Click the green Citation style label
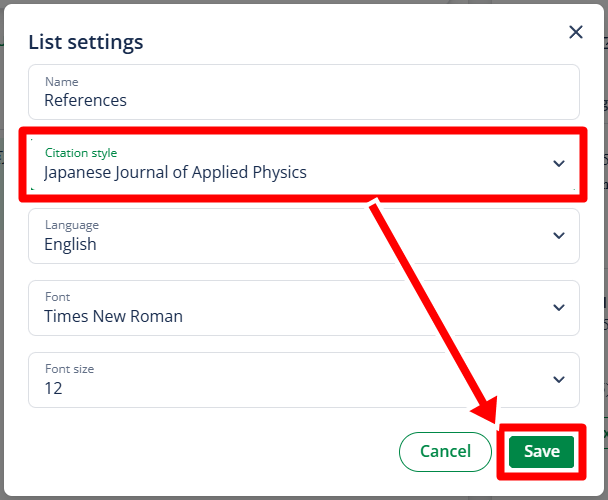 [81, 153]
